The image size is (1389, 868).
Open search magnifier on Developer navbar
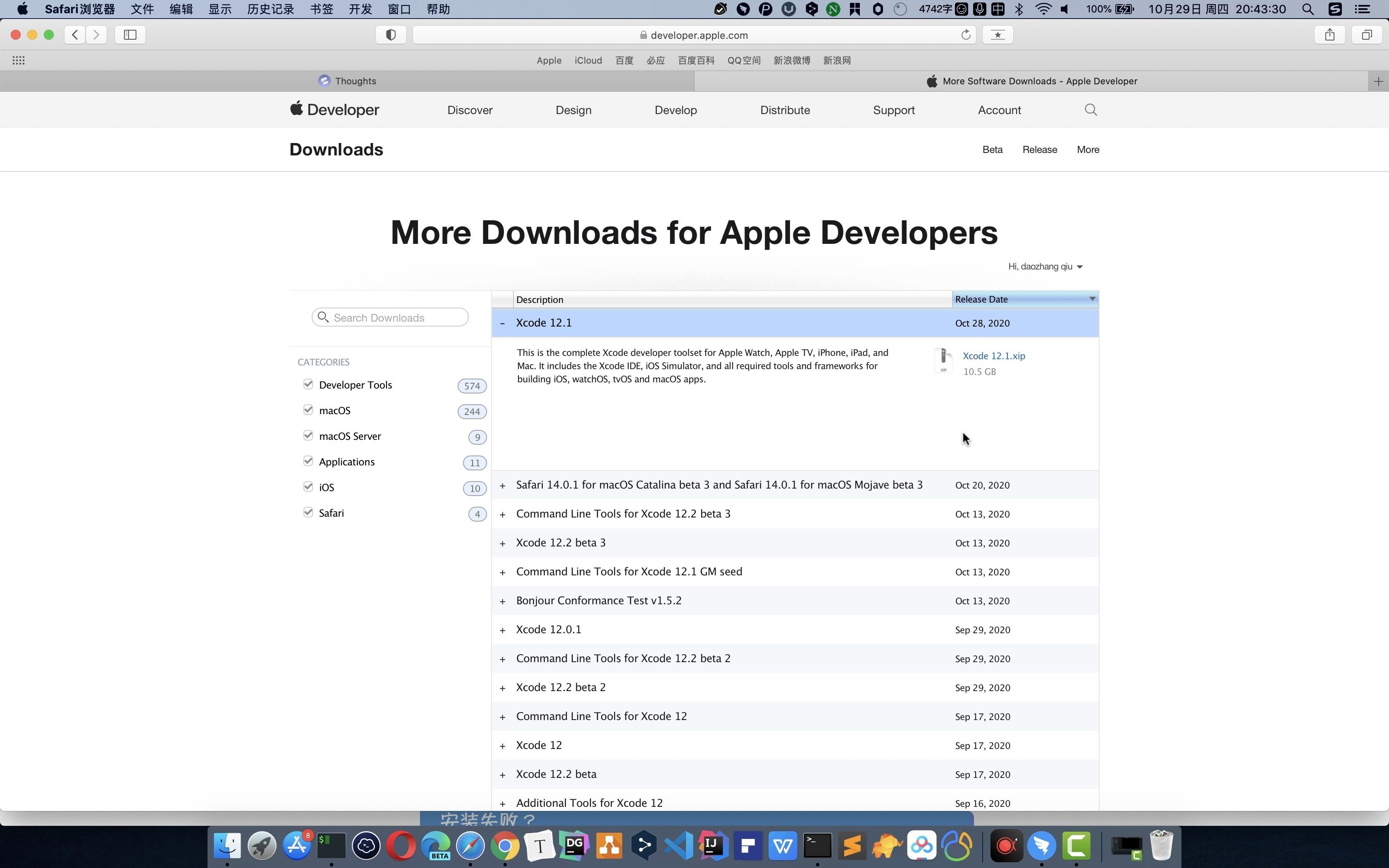(1091, 110)
